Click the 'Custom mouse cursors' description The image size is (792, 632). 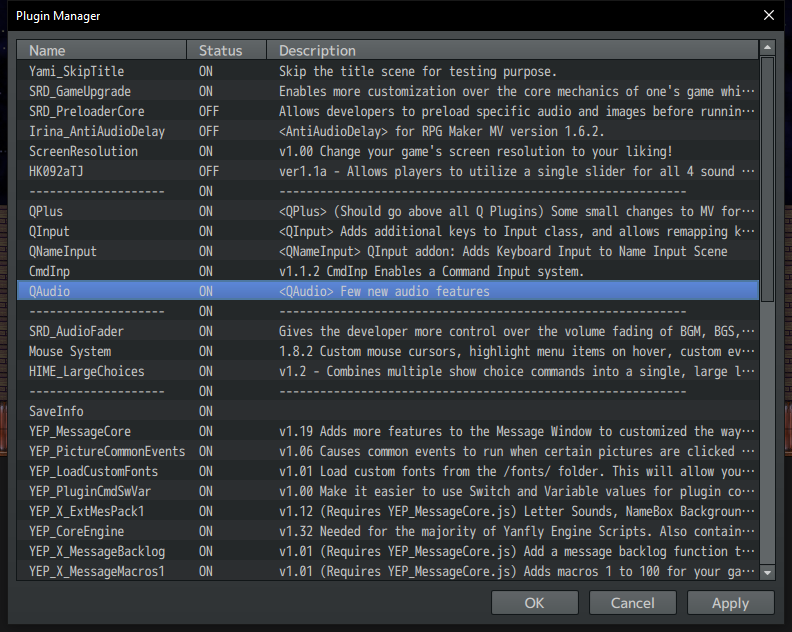(516, 351)
